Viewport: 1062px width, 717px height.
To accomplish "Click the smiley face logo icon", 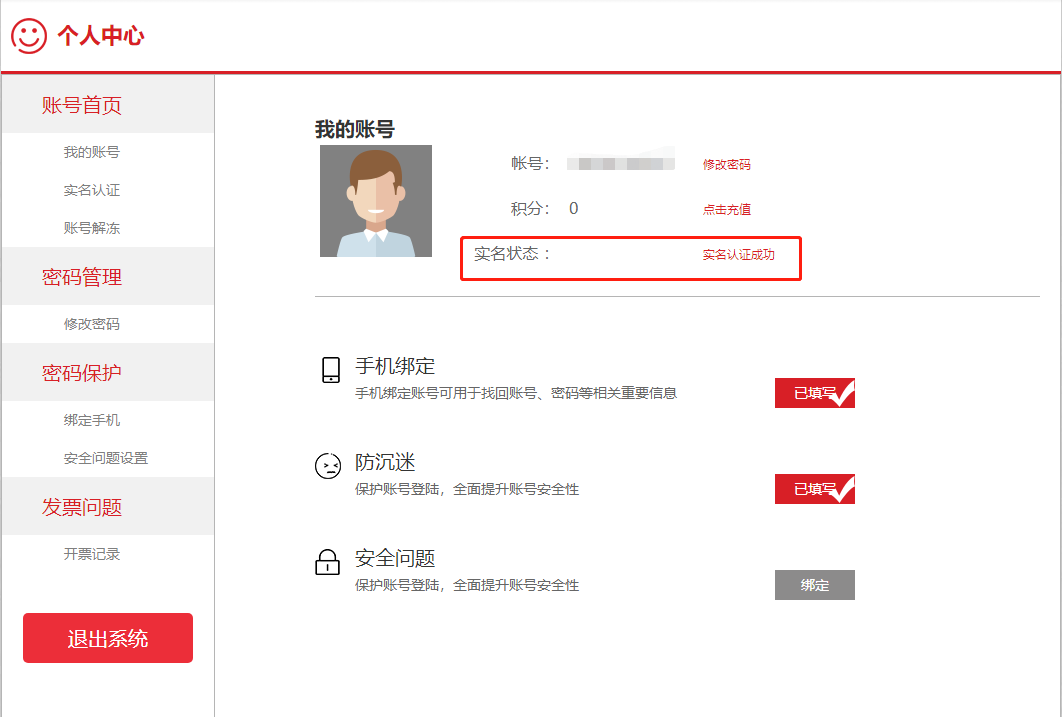I will tap(29, 36).
